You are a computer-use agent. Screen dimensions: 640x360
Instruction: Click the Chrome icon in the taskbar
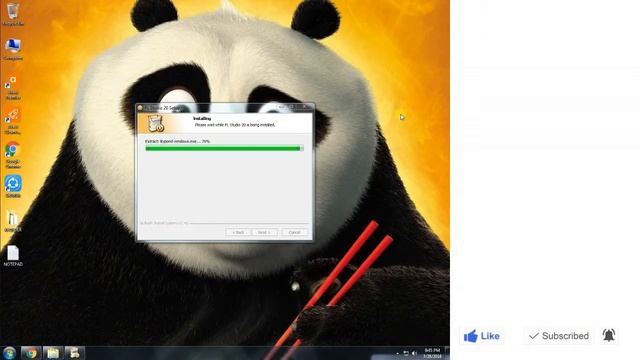point(31,353)
